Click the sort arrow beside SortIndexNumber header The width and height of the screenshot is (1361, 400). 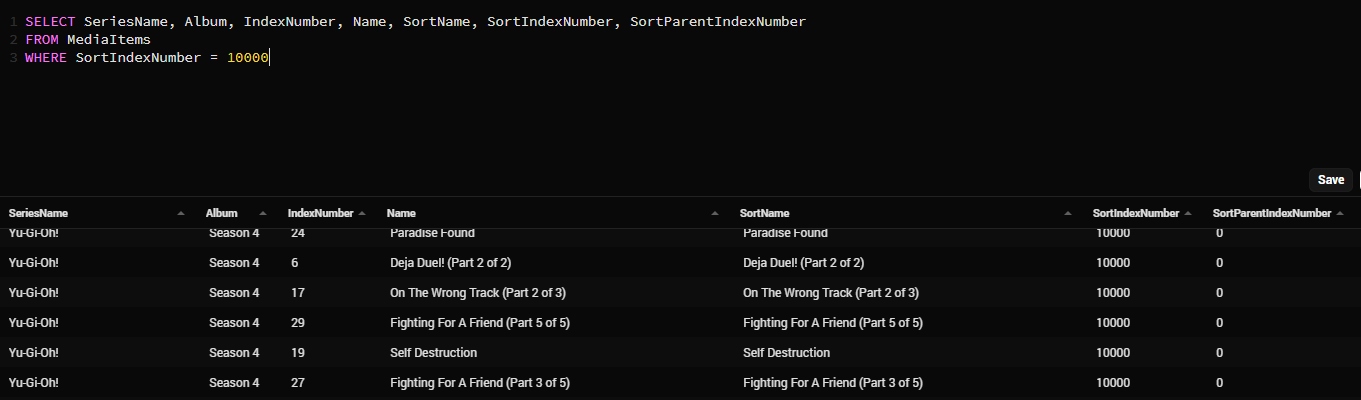(1188, 213)
